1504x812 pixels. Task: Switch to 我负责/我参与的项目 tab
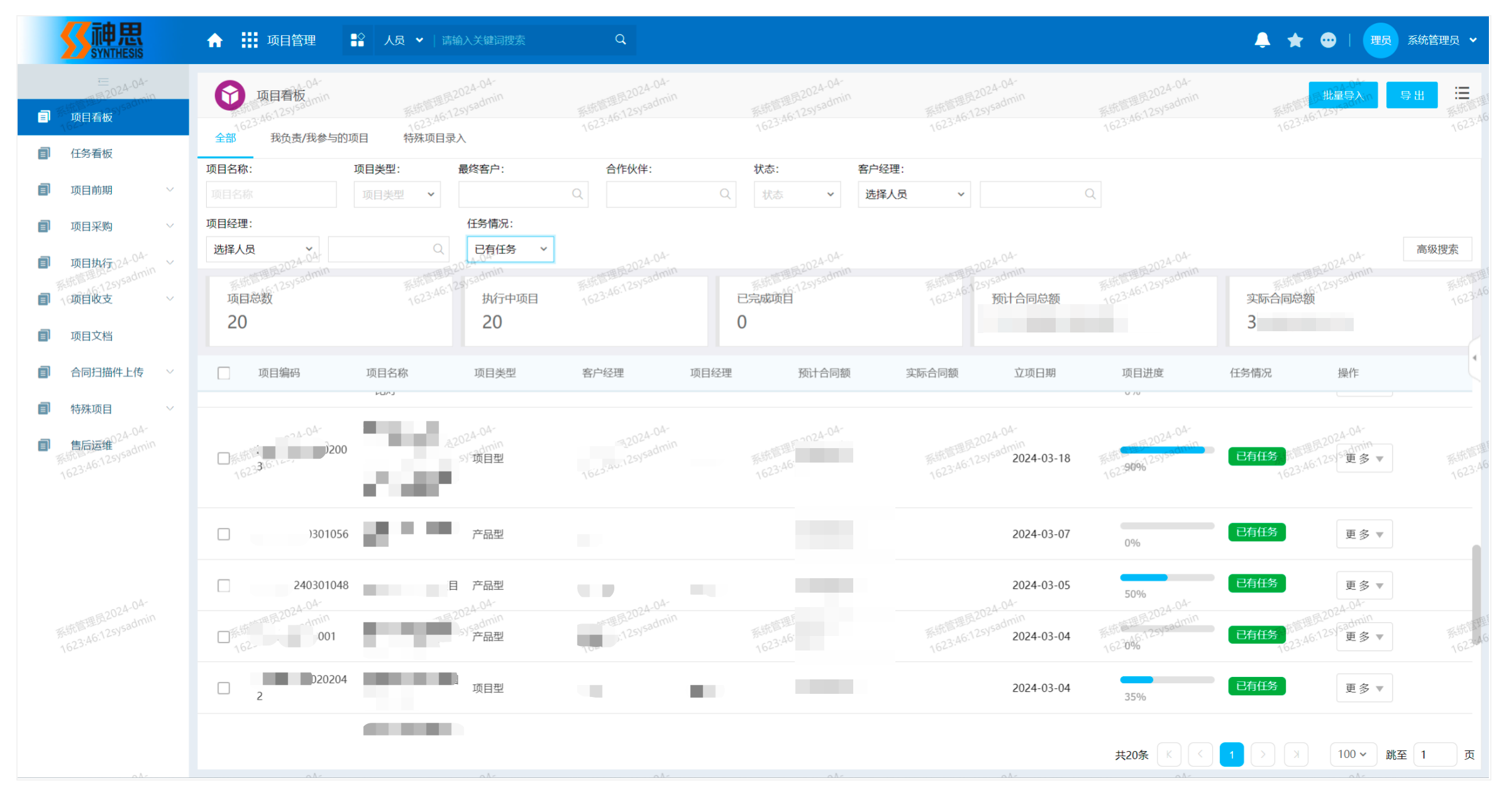click(x=319, y=138)
